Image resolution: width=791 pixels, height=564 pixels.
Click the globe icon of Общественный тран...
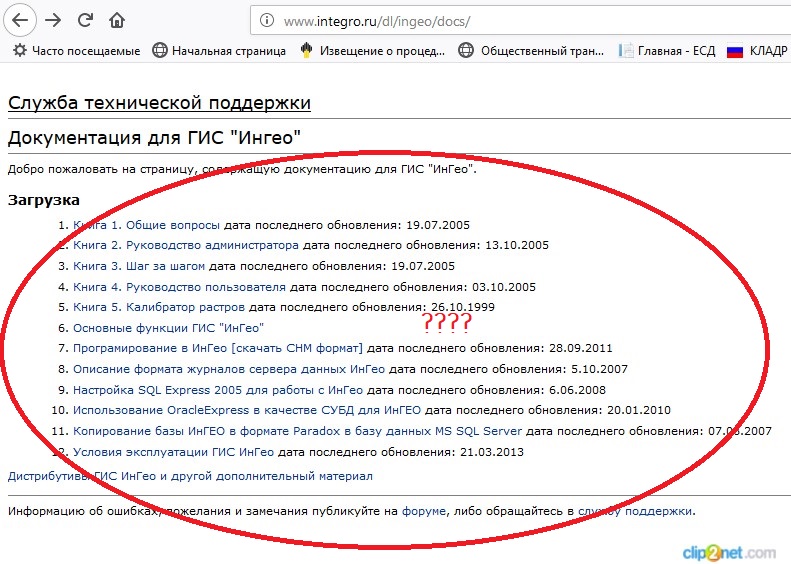[x=466, y=50]
